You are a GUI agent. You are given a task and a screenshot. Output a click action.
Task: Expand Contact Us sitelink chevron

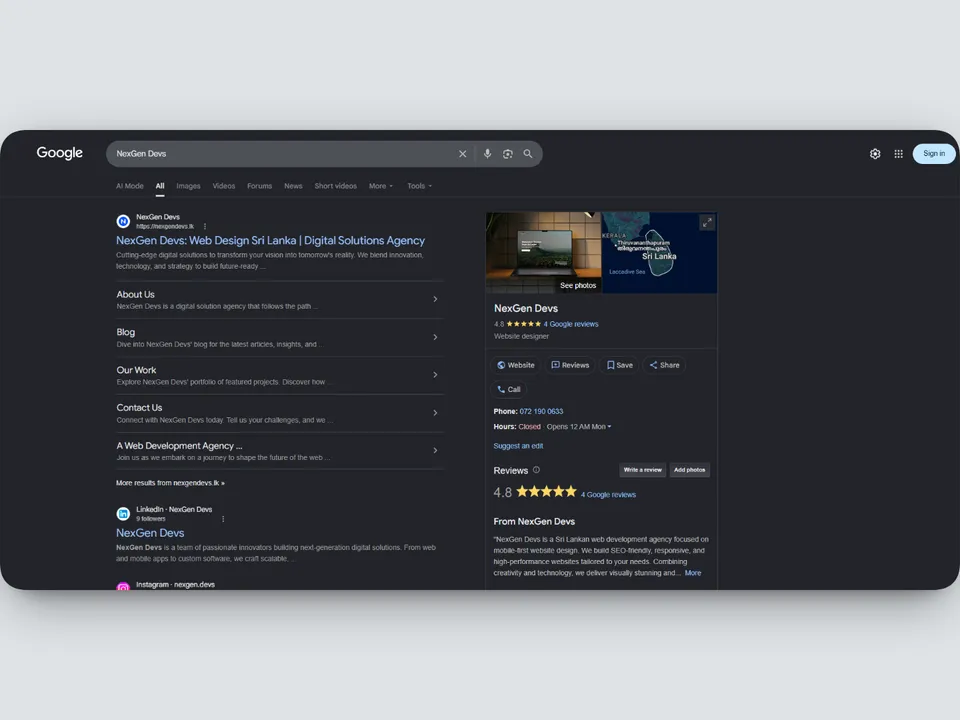[435, 413]
